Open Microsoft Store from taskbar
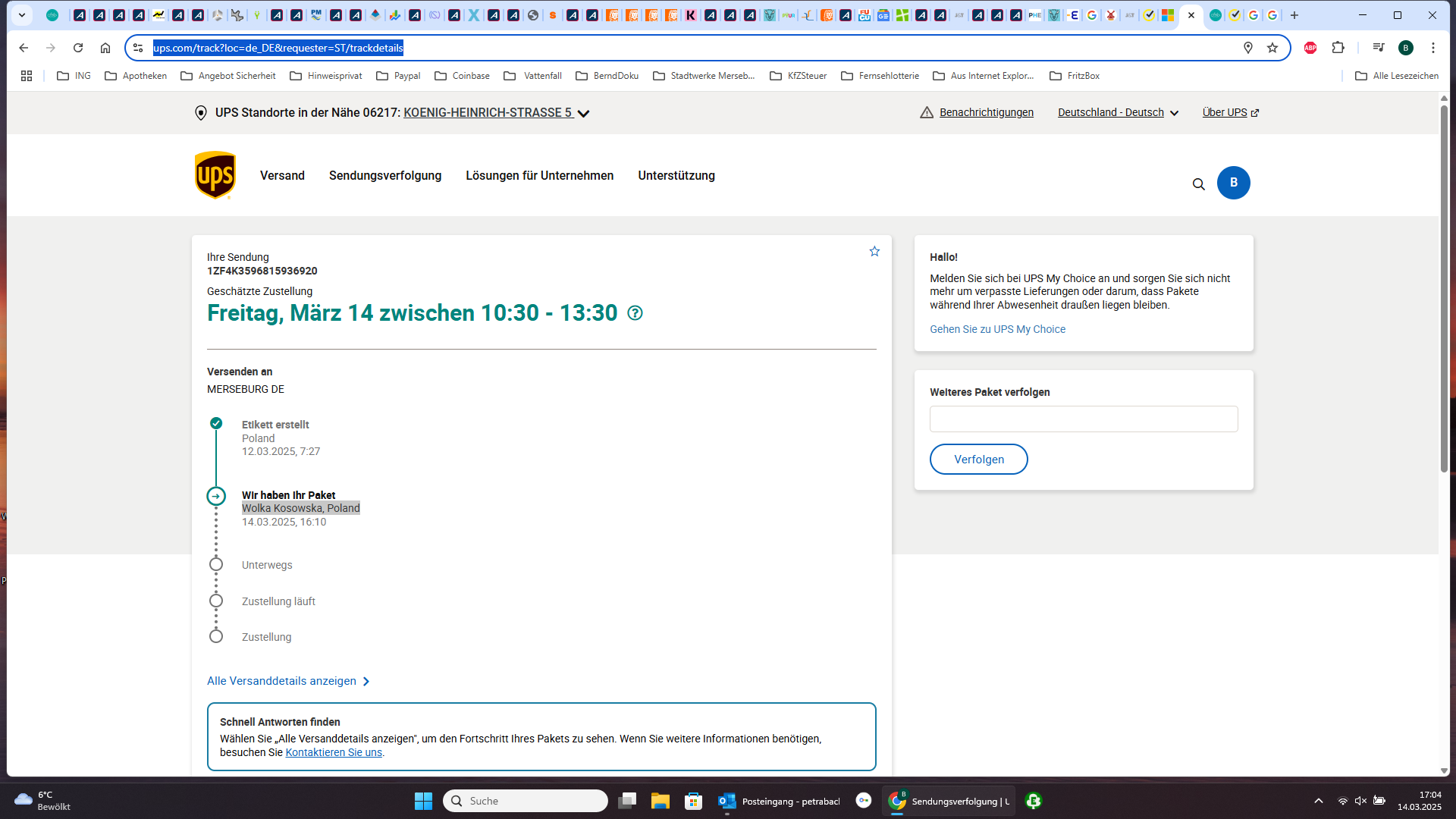1456x819 pixels. [693, 801]
